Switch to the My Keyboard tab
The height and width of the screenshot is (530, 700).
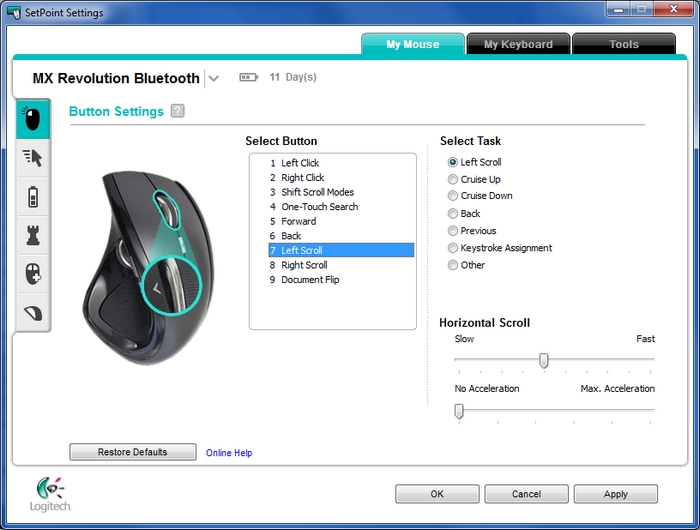point(518,44)
